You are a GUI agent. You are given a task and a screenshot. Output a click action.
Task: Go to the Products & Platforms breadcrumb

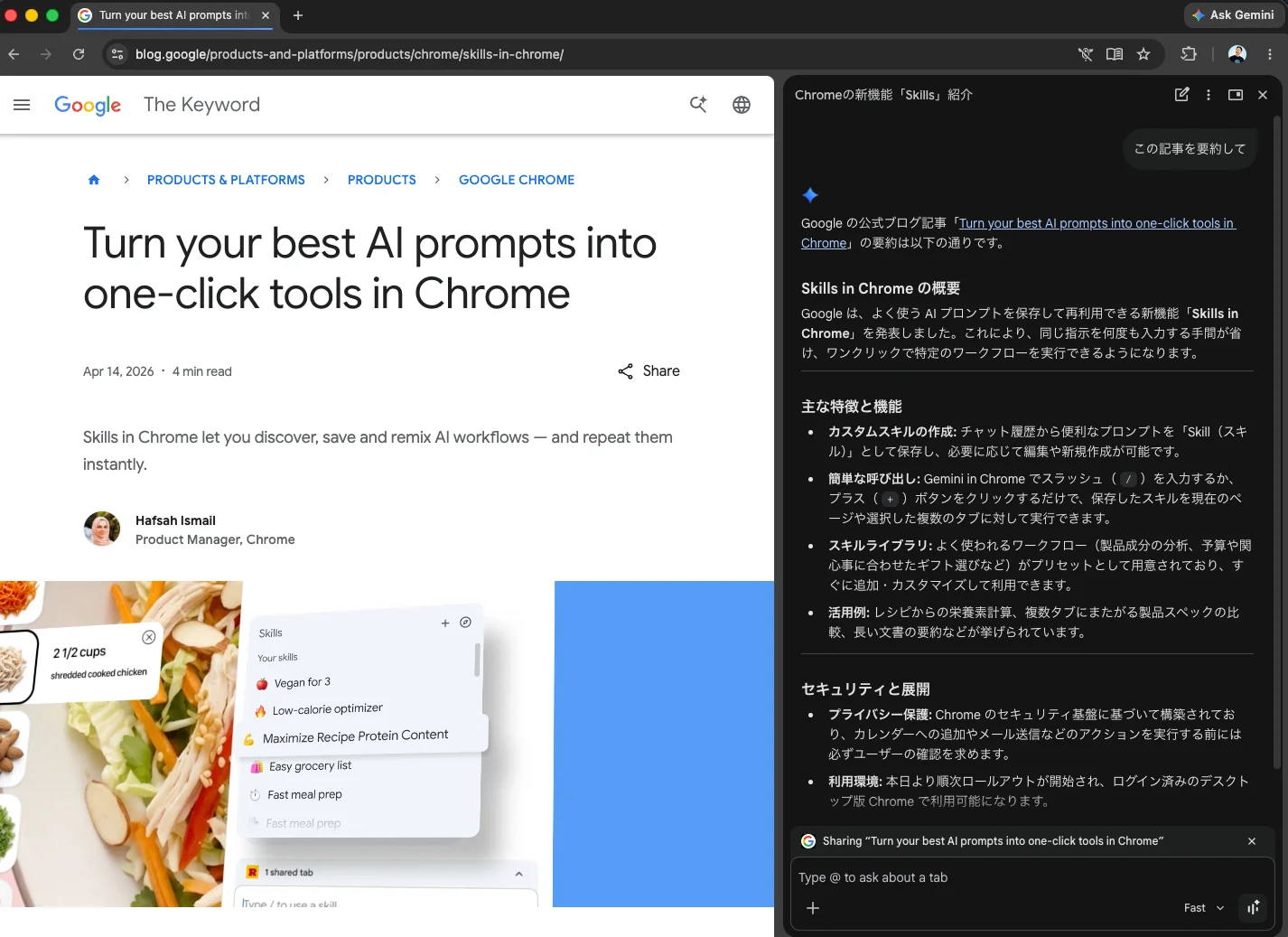[x=226, y=180]
